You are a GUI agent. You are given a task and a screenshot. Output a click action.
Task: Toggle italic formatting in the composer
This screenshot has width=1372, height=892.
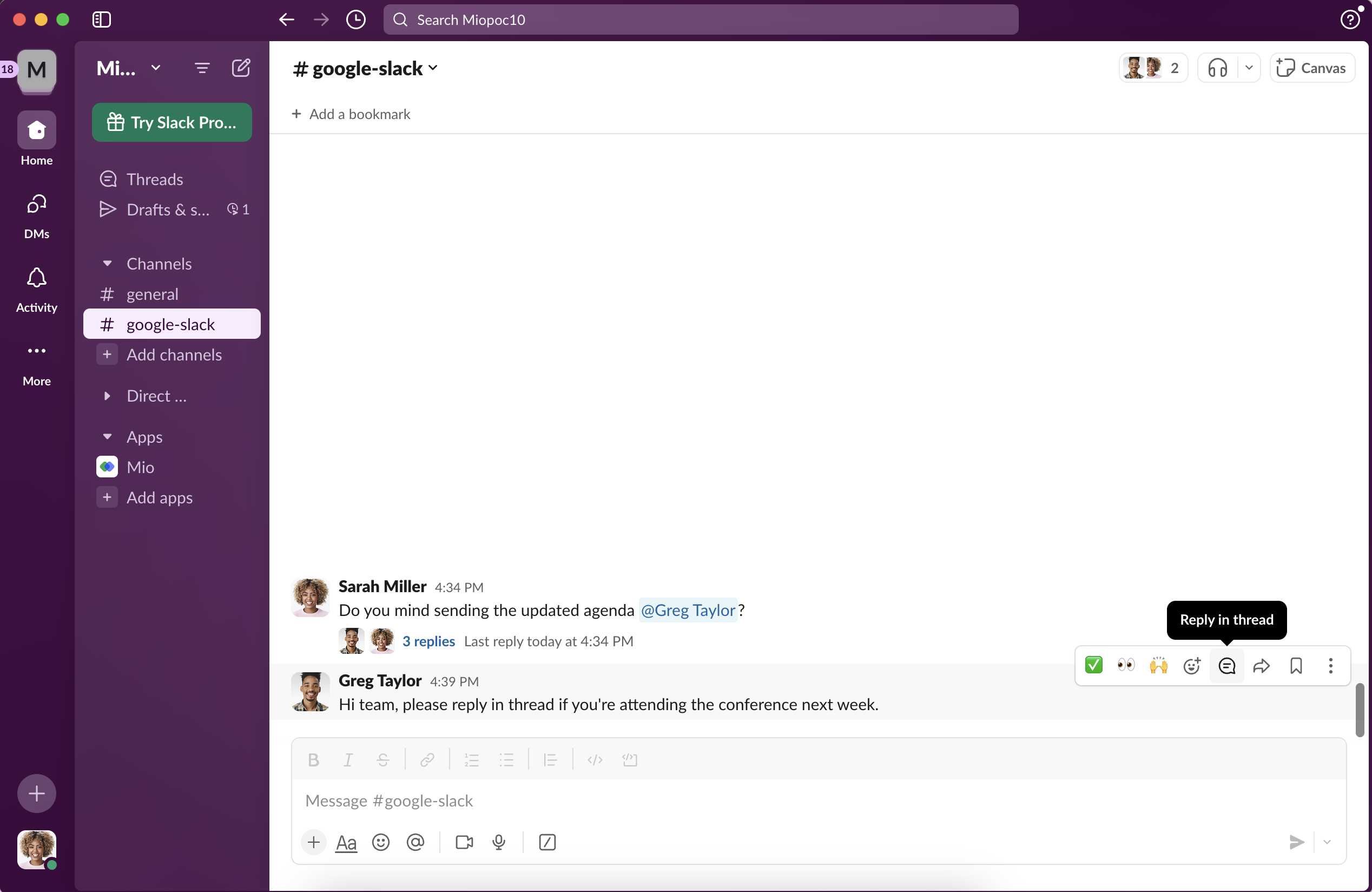(348, 760)
